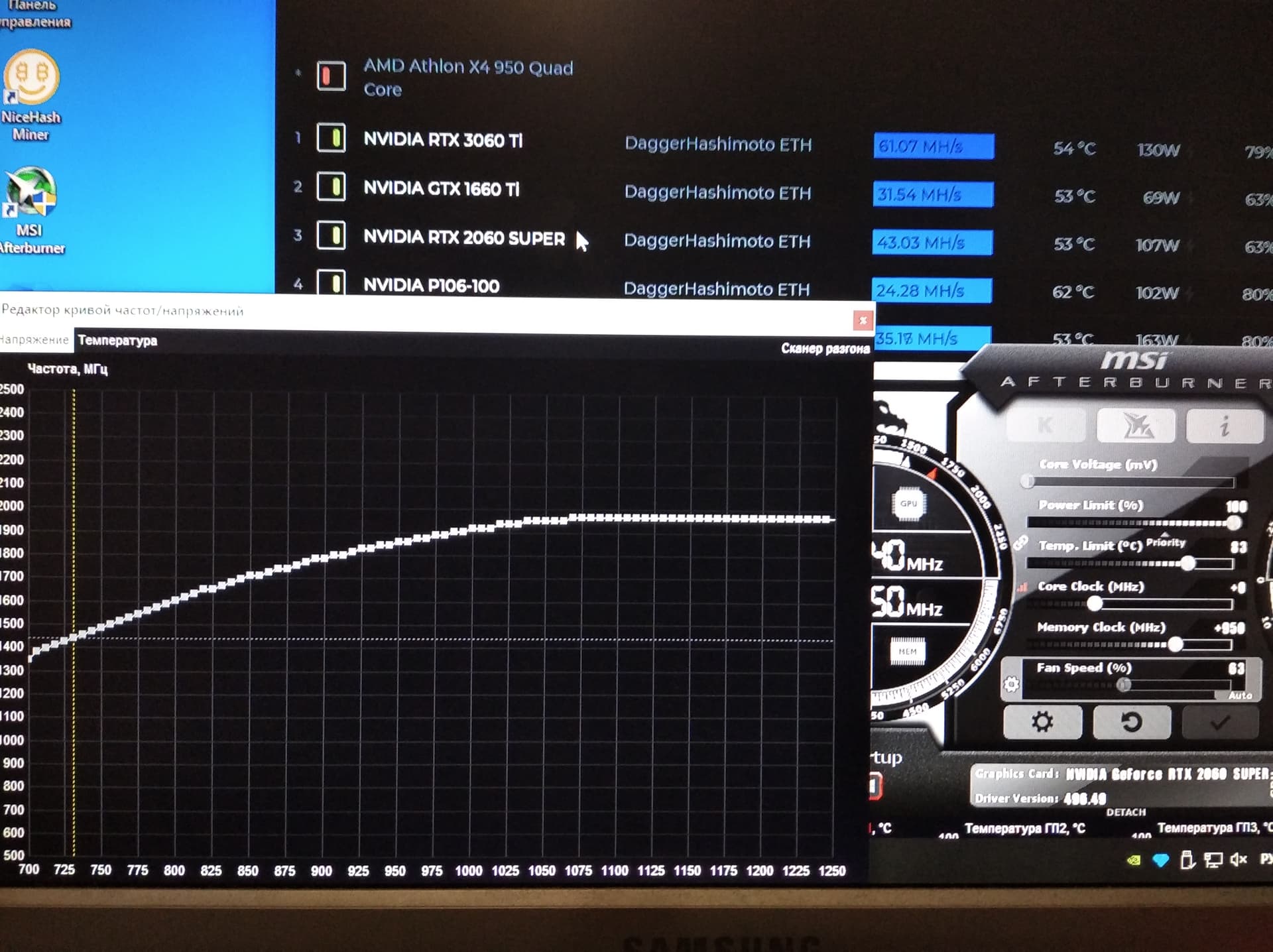The height and width of the screenshot is (952, 1273).
Task: Select the NVIDIA GTX 1660 Ti device name
Action: click(x=442, y=189)
